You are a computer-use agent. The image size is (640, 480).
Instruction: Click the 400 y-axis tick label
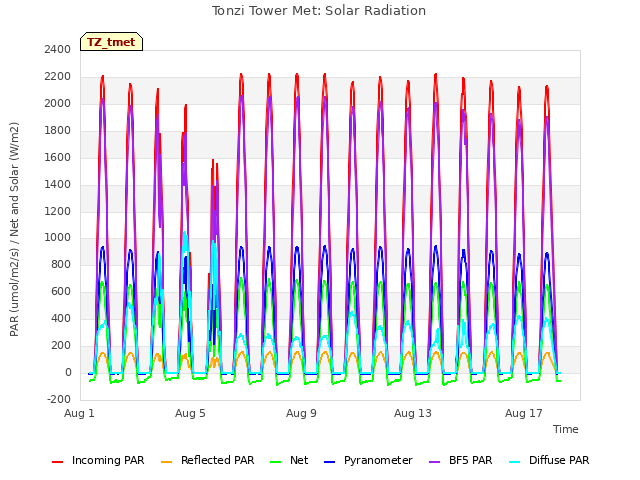click(x=61, y=319)
